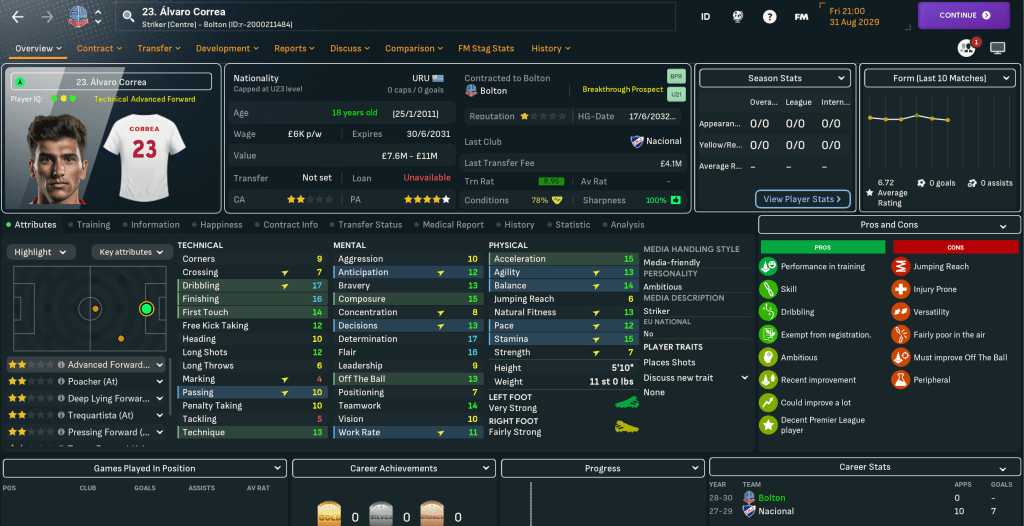This screenshot has height=526, width=1024.
Task: Open the help question mark icon
Action: click(x=769, y=16)
